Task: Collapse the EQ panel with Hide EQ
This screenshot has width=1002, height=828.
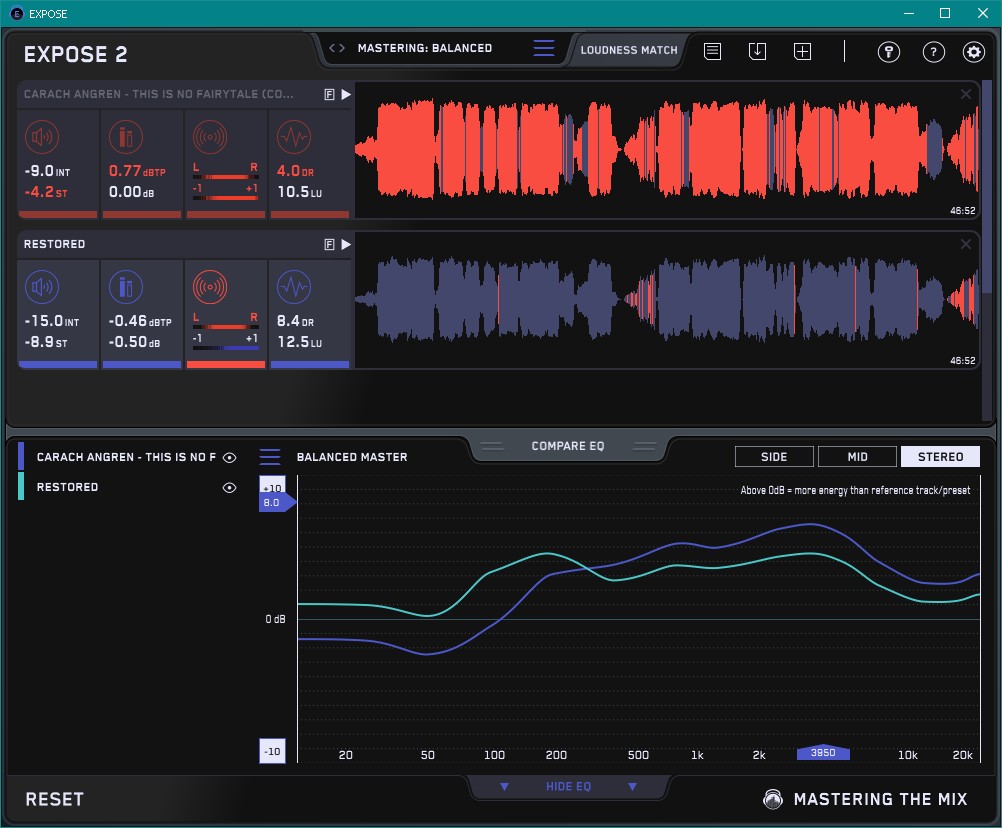Action: (568, 787)
